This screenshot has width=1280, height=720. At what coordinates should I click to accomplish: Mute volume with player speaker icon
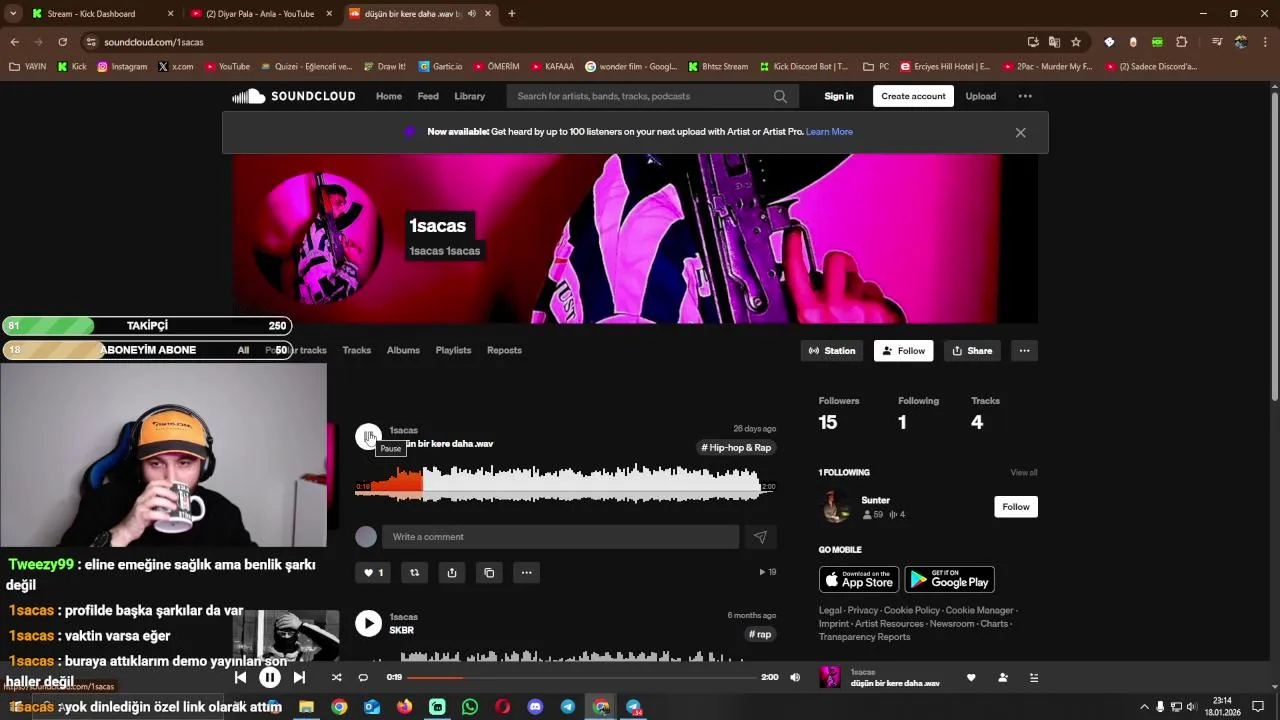tap(795, 677)
